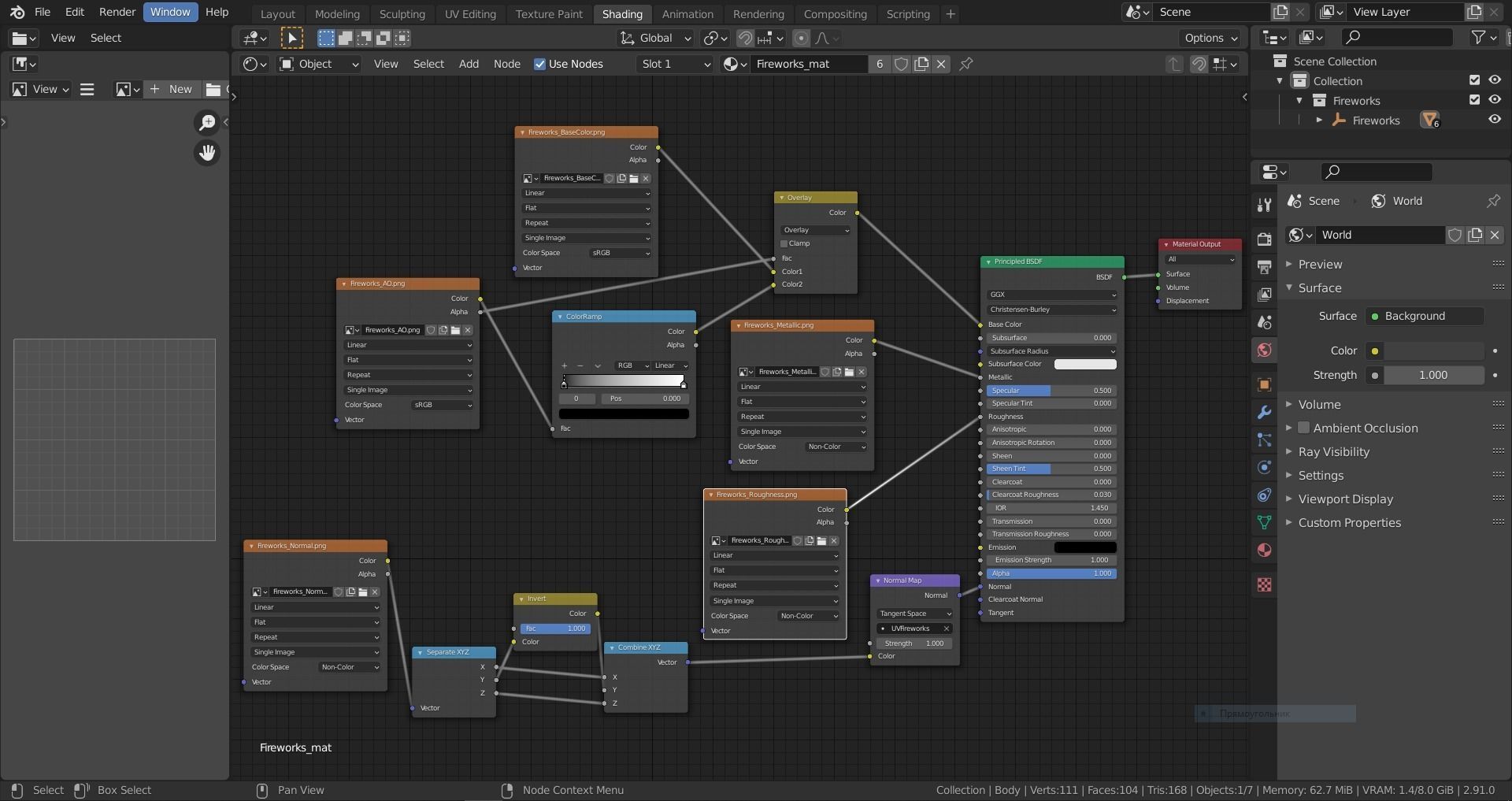Expand the Volume panel in World properties

point(1319,404)
